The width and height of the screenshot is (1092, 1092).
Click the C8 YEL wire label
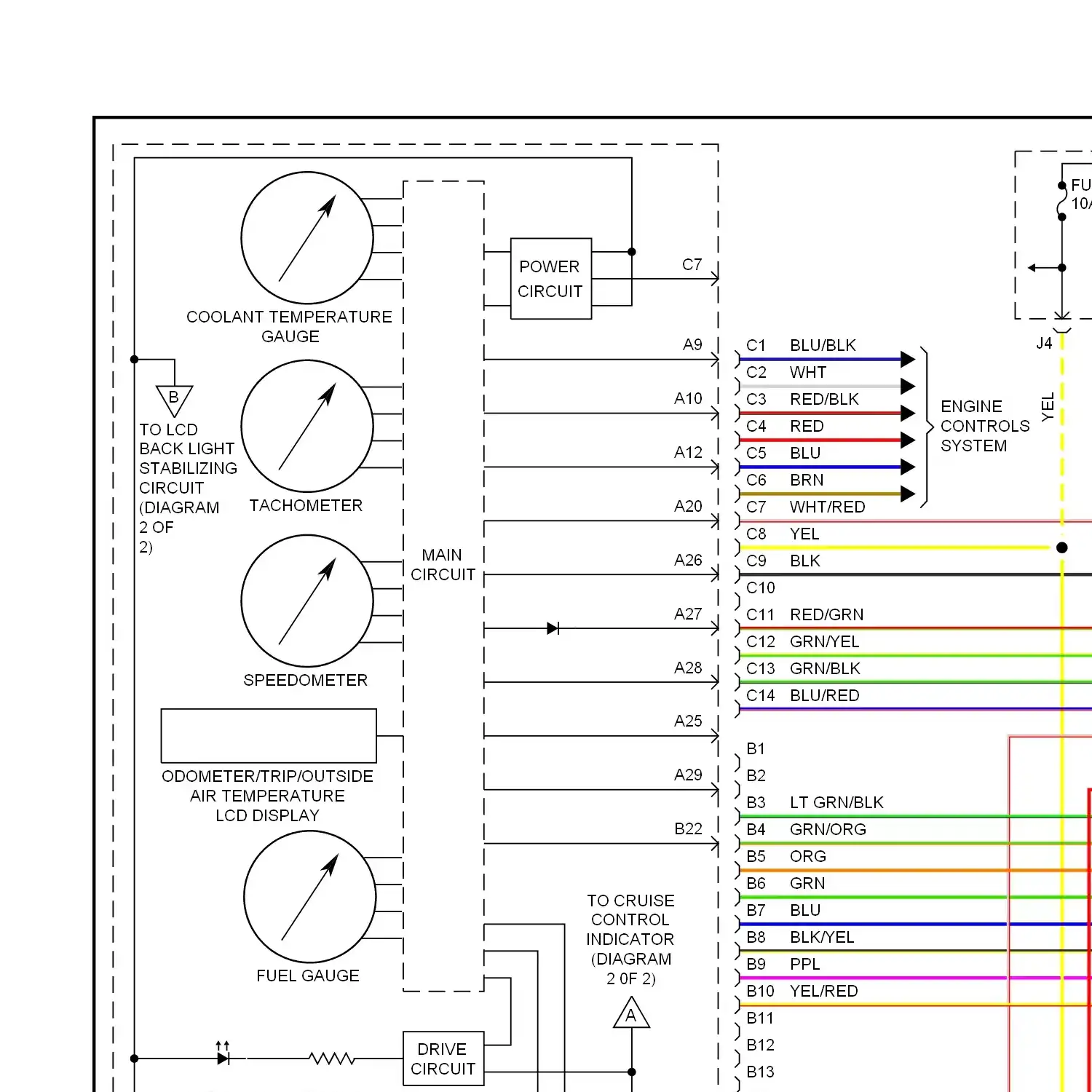783,534
